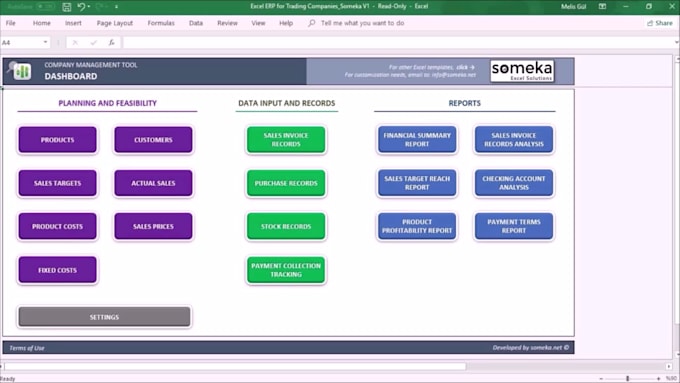Open the Page Layout tab
Image resolution: width=680 pixels, height=383 pixels.
tap(114, 23)
